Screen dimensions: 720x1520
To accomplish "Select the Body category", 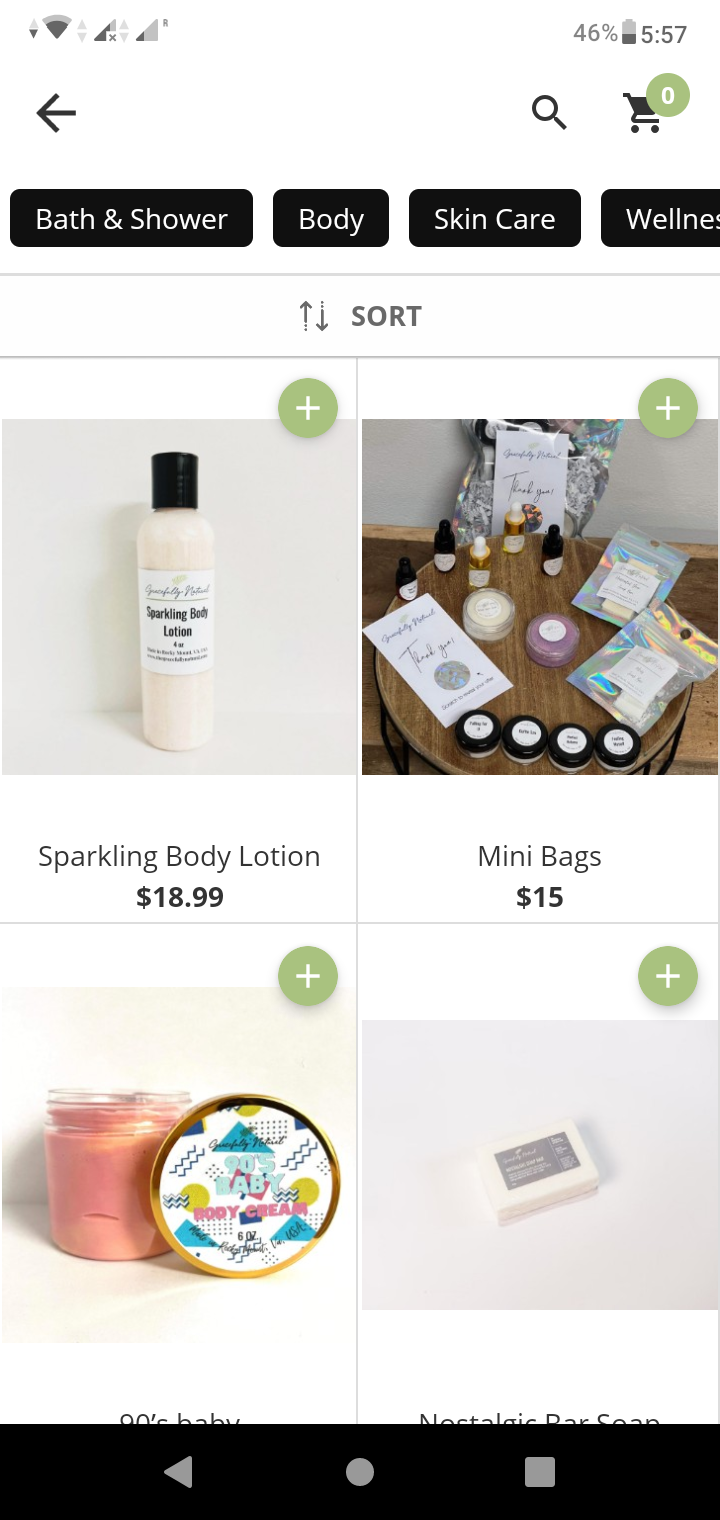I will coord(331,218).
